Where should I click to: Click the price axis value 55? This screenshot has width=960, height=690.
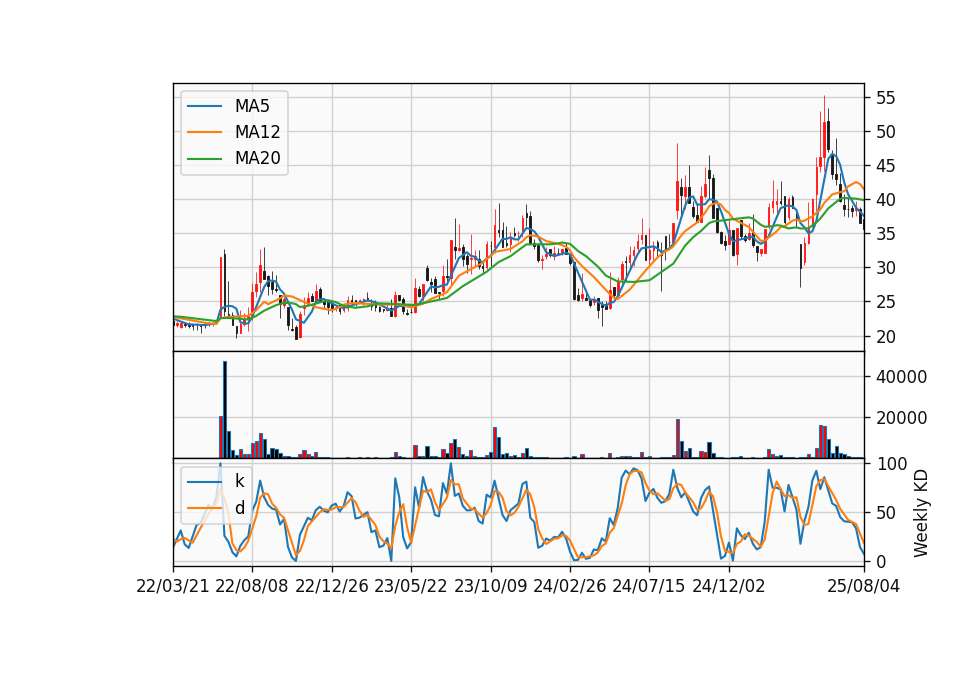(x=885, y=98)
